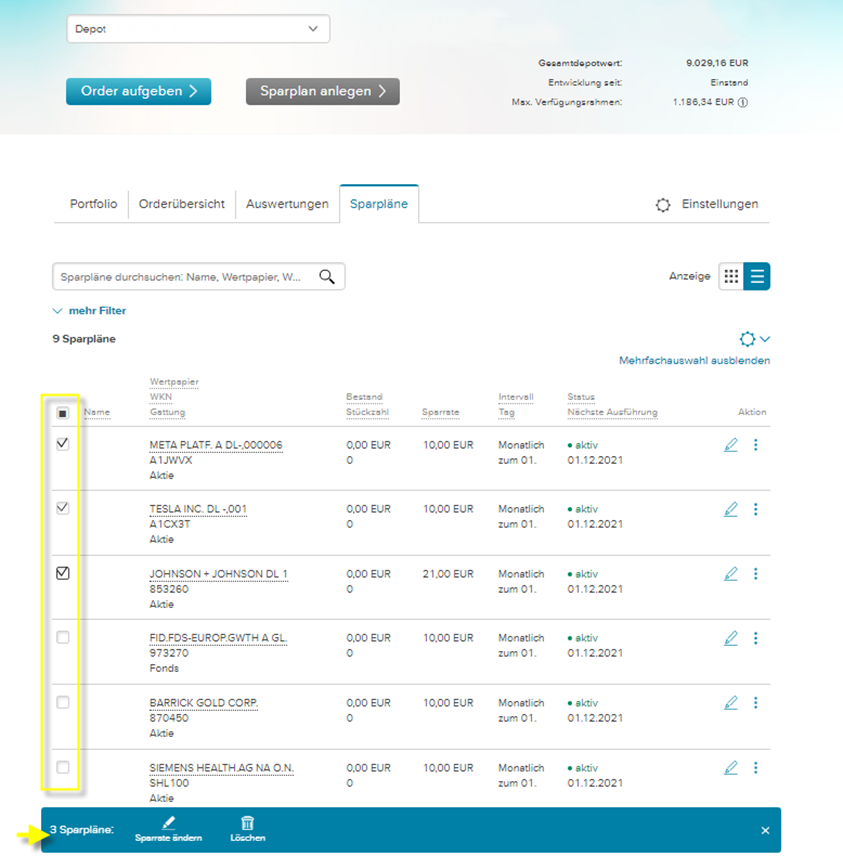Edit the FID.FDS-EUROP.GWTH savings plan

tap(731, 638)
